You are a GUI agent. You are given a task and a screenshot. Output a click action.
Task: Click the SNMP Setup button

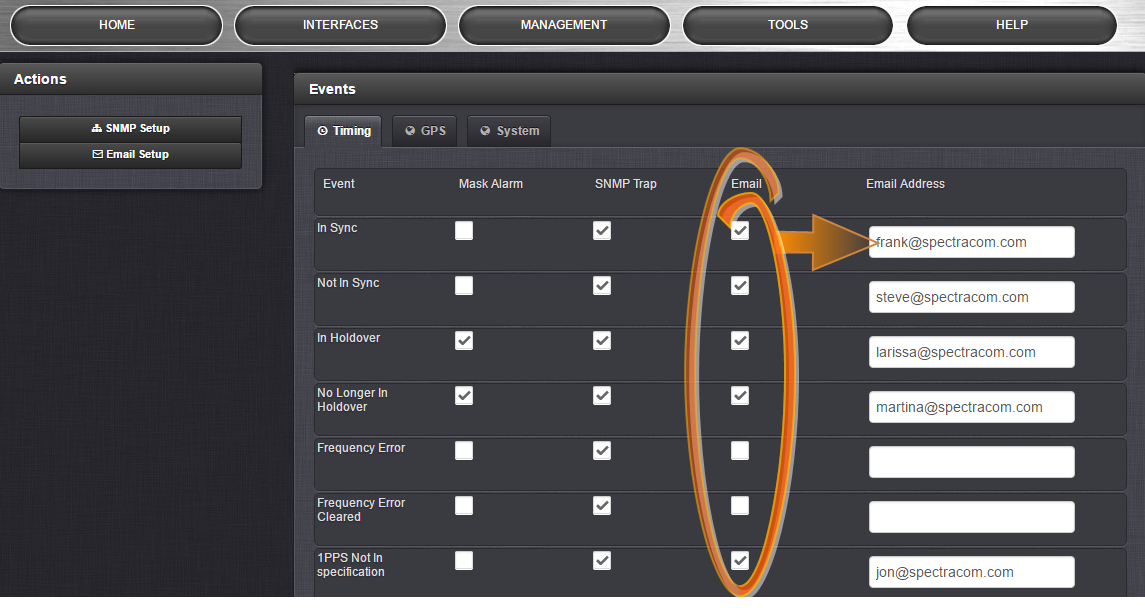click(131, 128)
